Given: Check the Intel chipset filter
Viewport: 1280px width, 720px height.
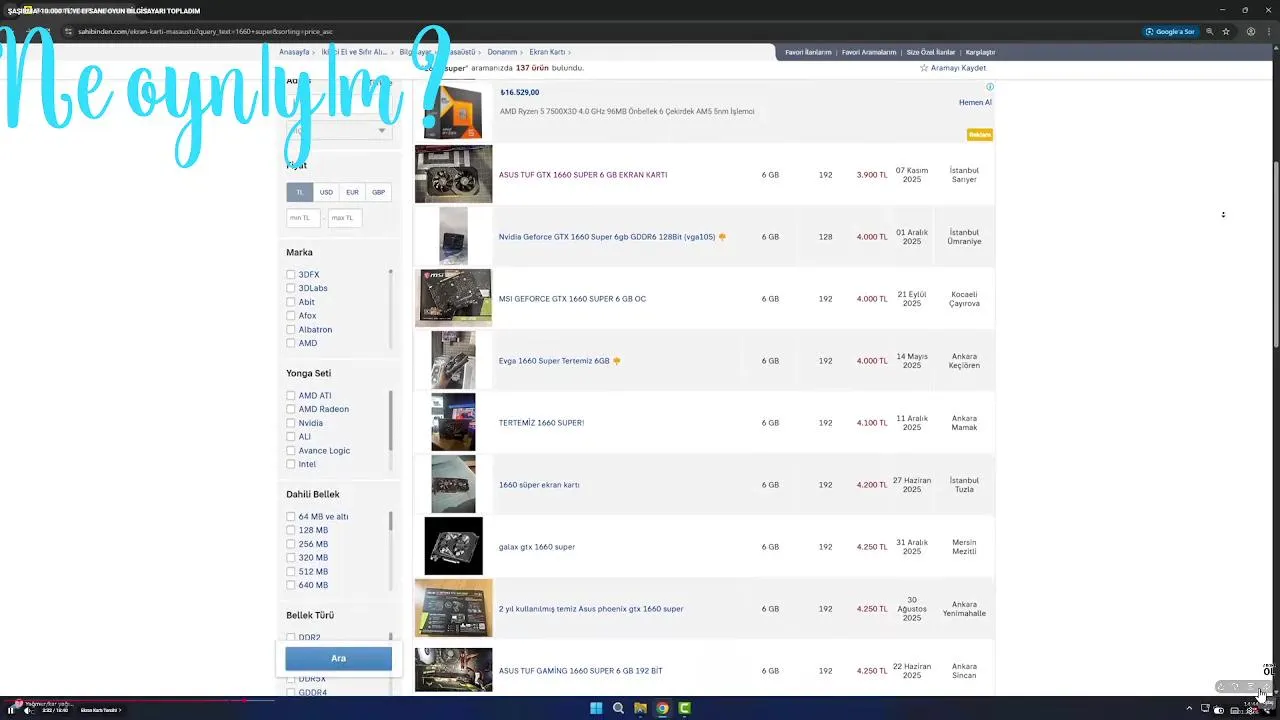Looking at the screenshot, I should click(x=291, y=464).
